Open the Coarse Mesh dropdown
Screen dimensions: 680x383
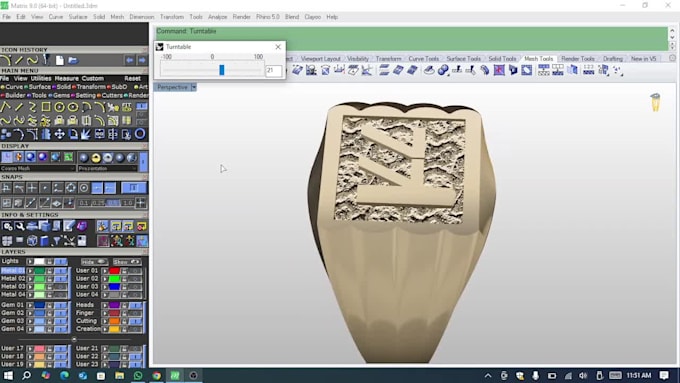click(x=38, y=168)
